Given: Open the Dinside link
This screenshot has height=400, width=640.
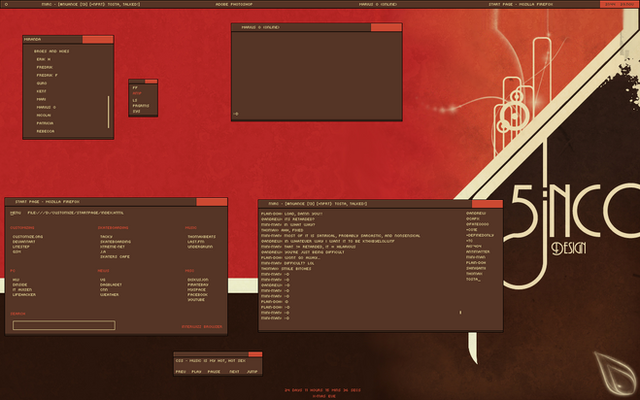Looking at the screenshot, I should (20, 285).
